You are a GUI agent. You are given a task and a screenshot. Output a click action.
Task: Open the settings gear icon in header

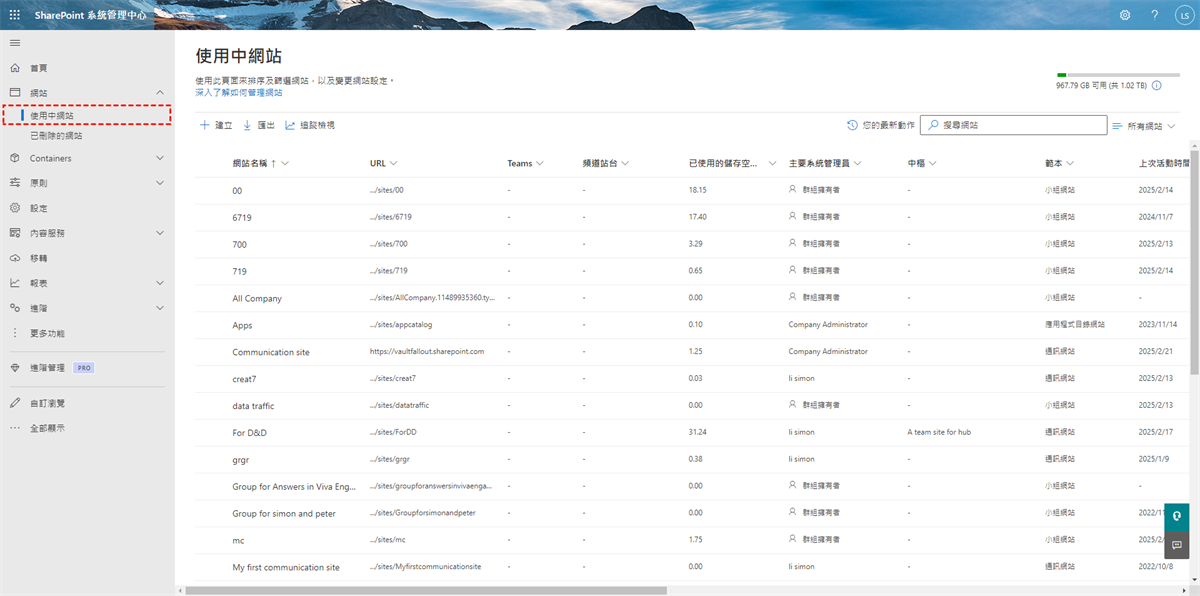click(1125, 15)
